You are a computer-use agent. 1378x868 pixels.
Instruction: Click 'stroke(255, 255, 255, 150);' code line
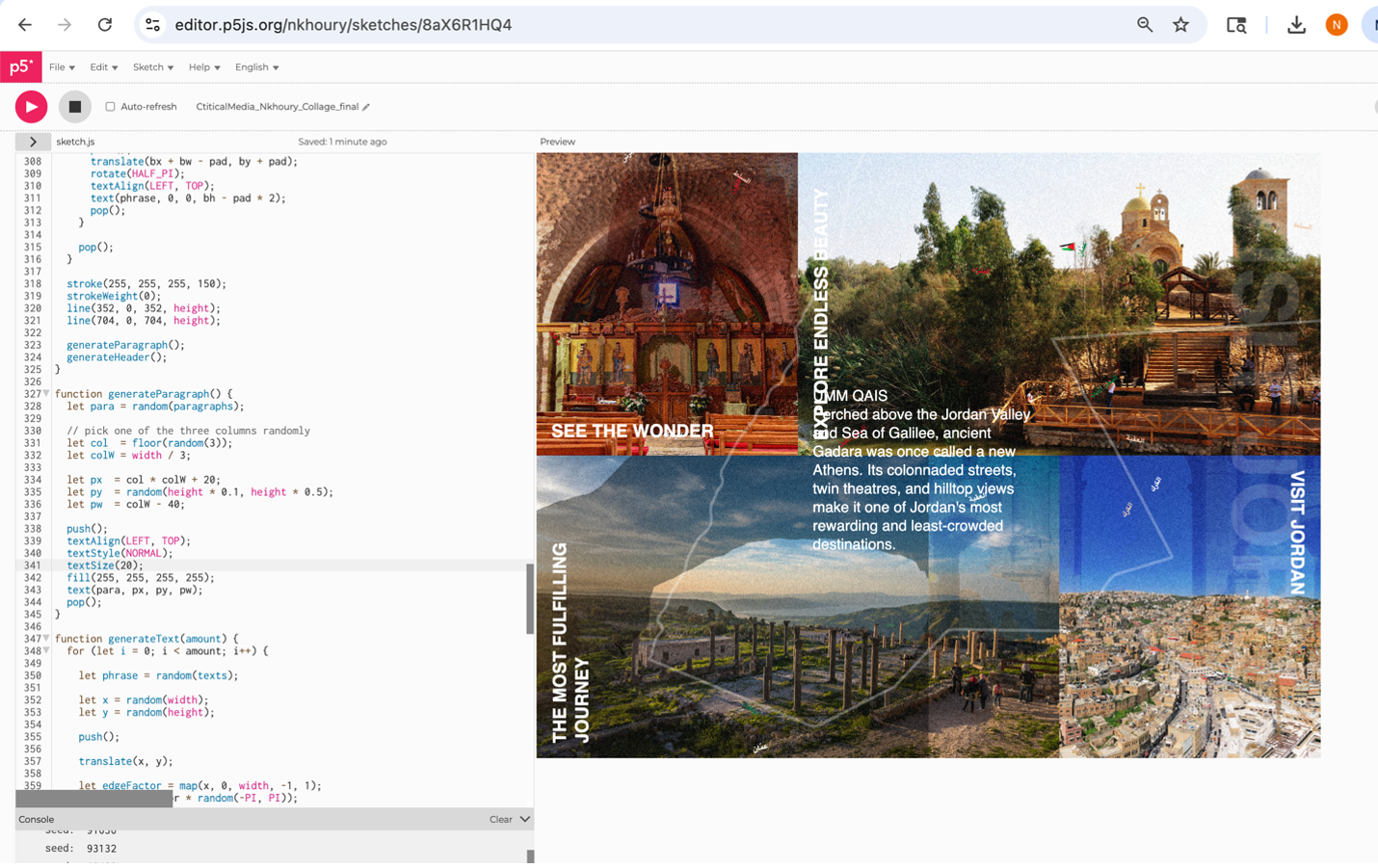coord(146,284)
